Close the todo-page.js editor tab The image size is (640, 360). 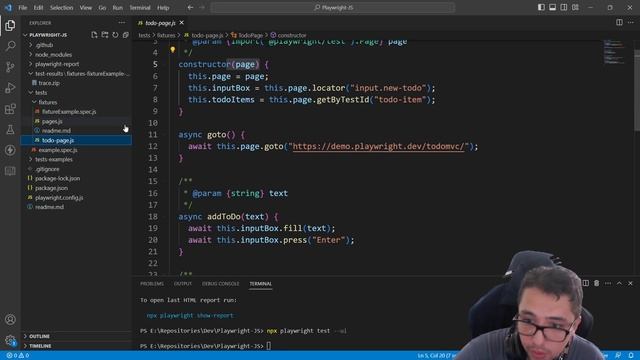tap(182, 23)
